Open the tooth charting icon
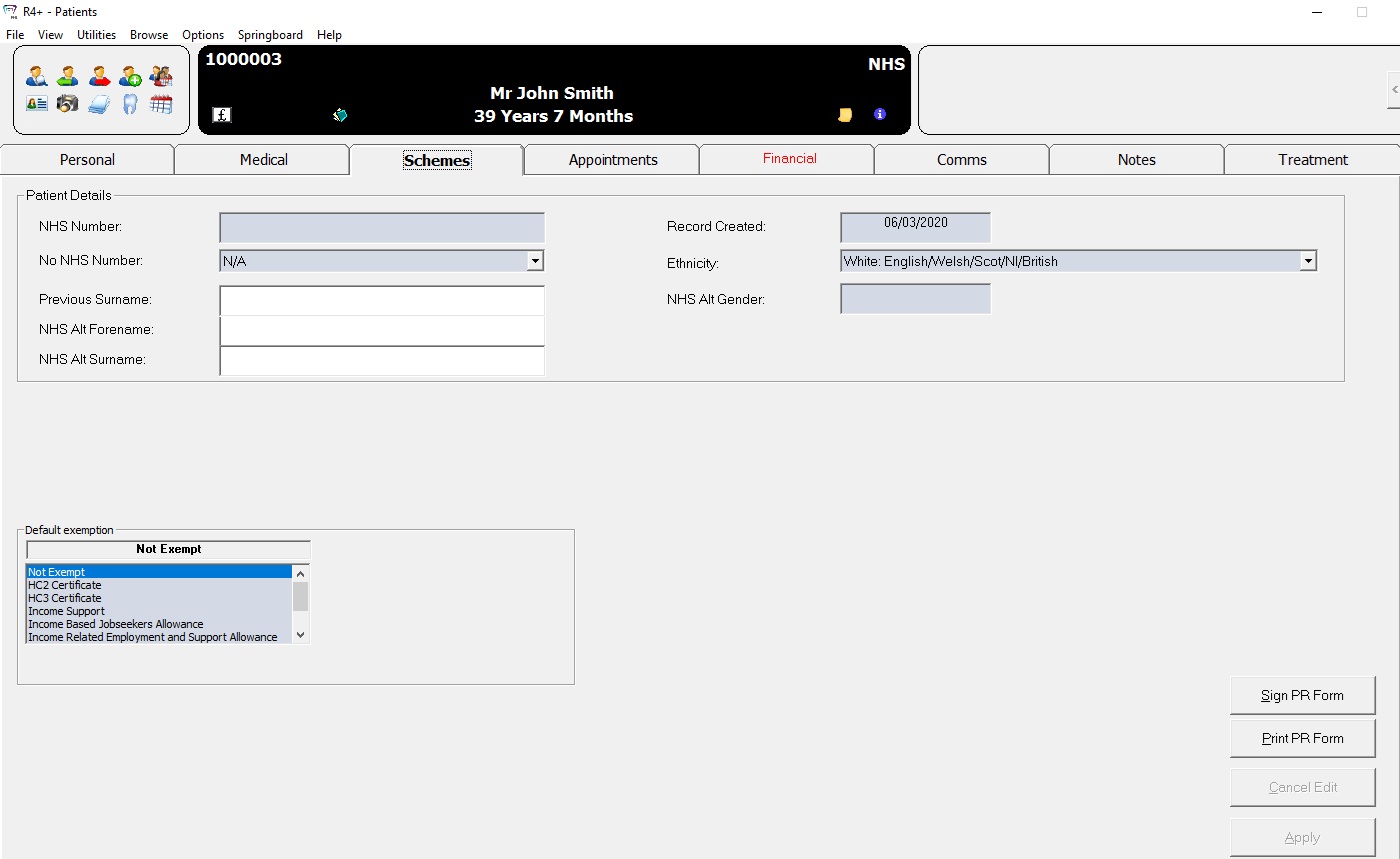1400x859 pixels. (x=130, y=104)
